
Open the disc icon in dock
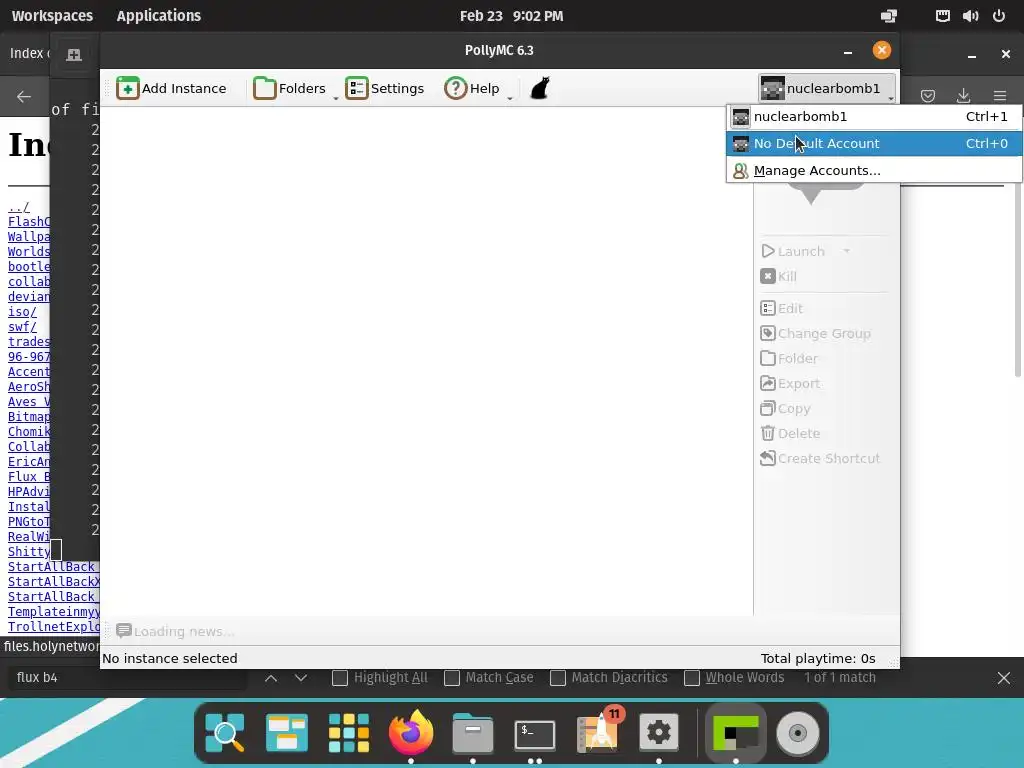[797, 733]
